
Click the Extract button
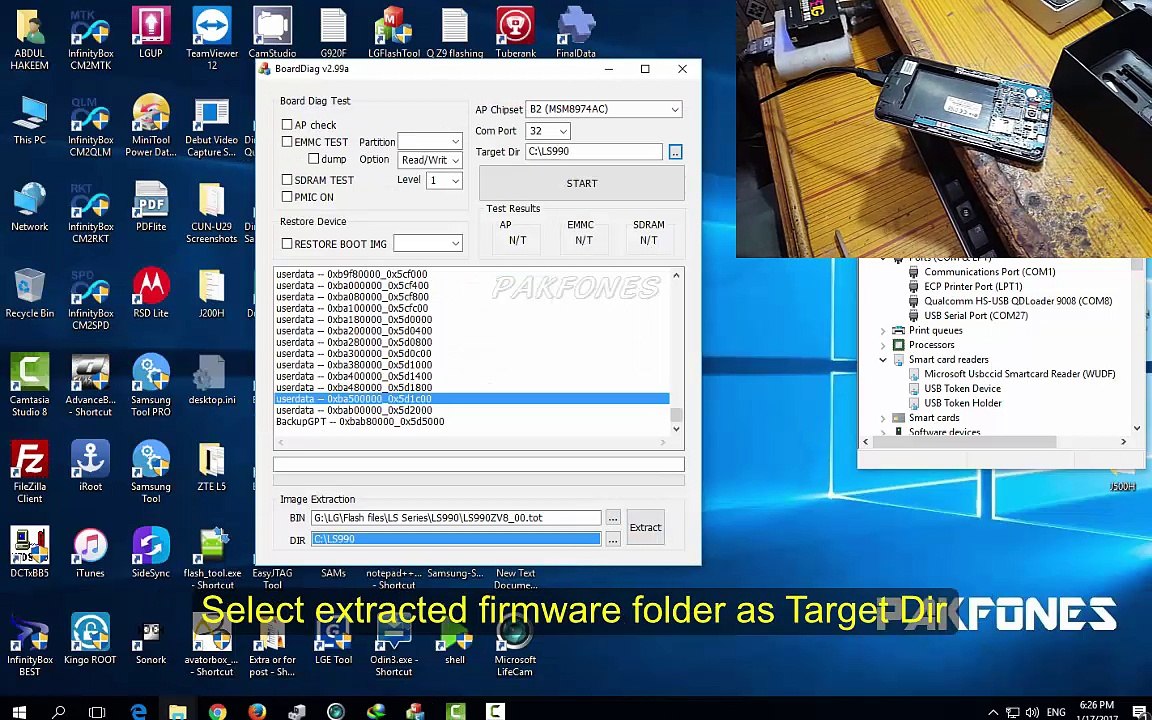pyautogui.click(x=645, y=528)
